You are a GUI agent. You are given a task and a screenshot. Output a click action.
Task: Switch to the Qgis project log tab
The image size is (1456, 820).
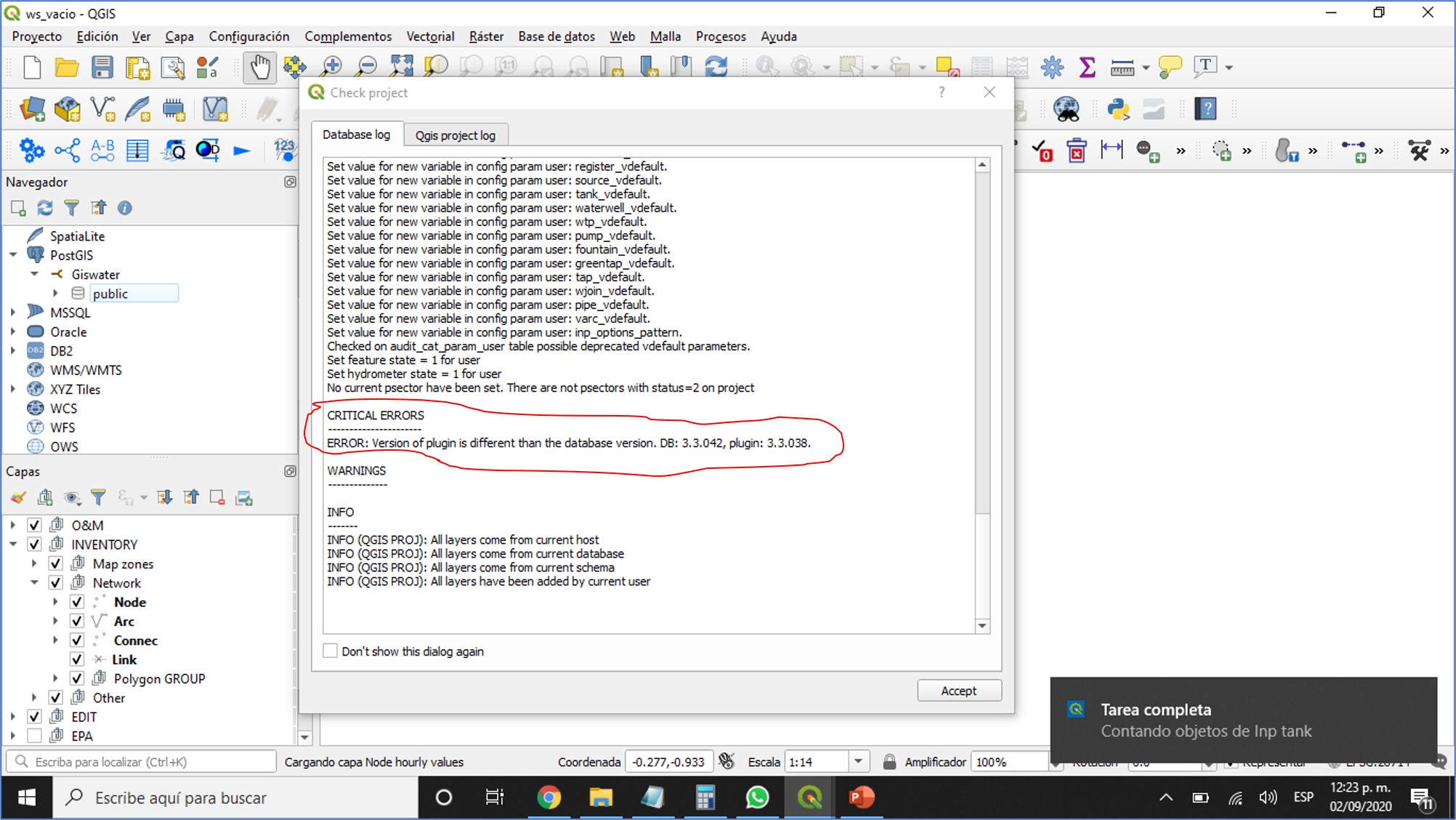456,134
